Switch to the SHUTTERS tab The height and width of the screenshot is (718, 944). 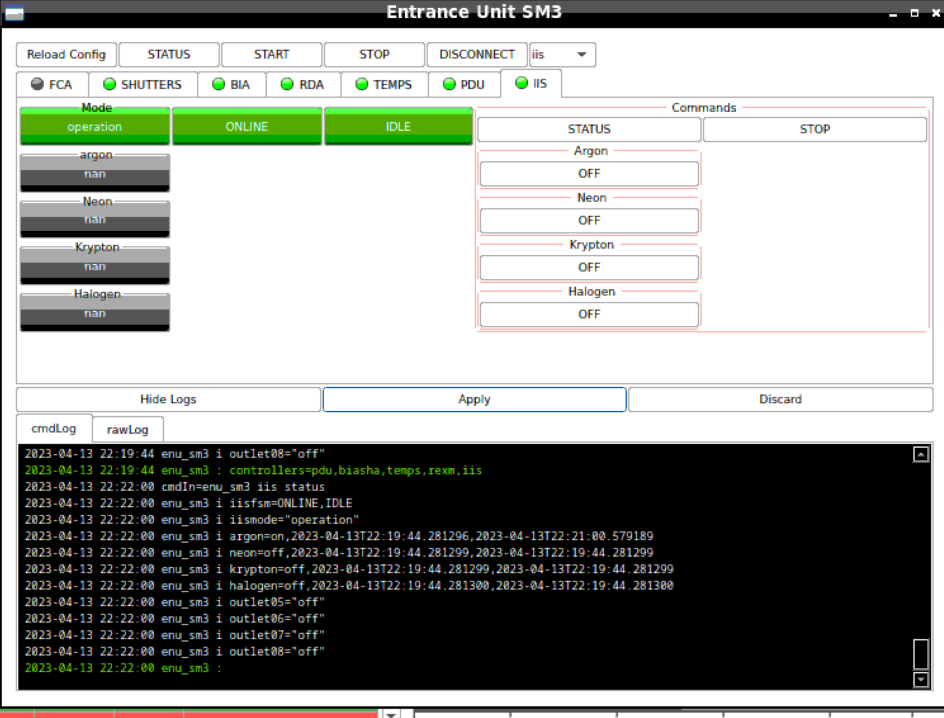click(142, 85)
